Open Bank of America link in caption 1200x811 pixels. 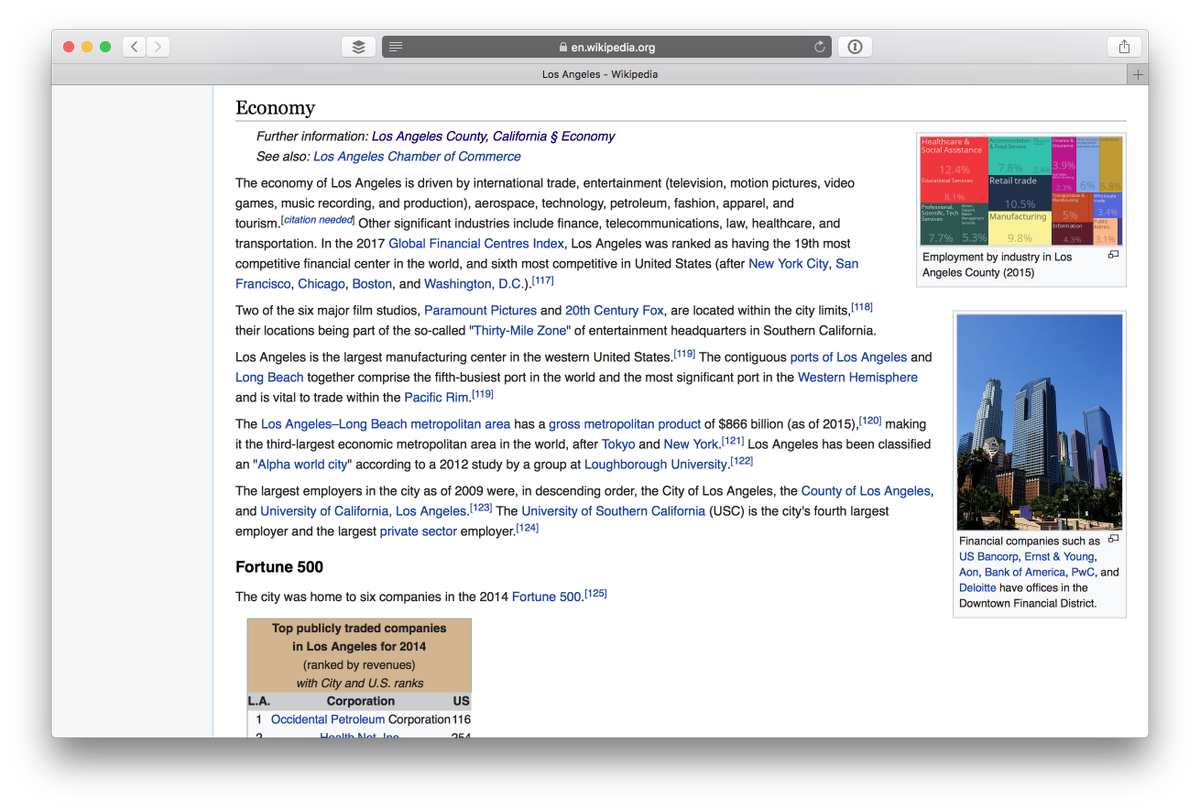1025,572
